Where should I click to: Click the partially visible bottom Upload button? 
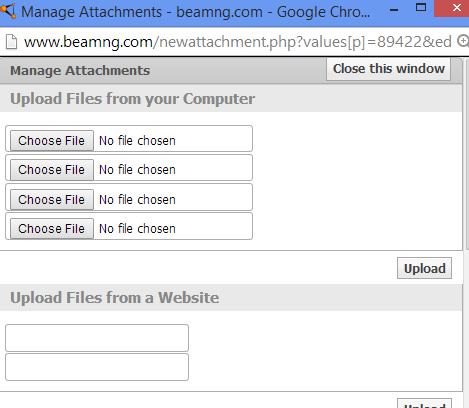point(424,403)
